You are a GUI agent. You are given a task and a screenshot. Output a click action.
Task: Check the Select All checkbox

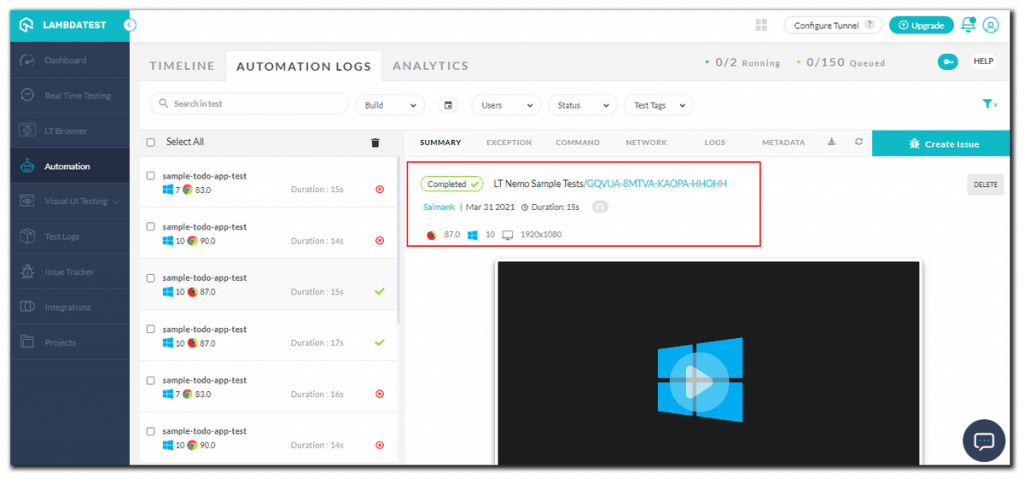151,142
